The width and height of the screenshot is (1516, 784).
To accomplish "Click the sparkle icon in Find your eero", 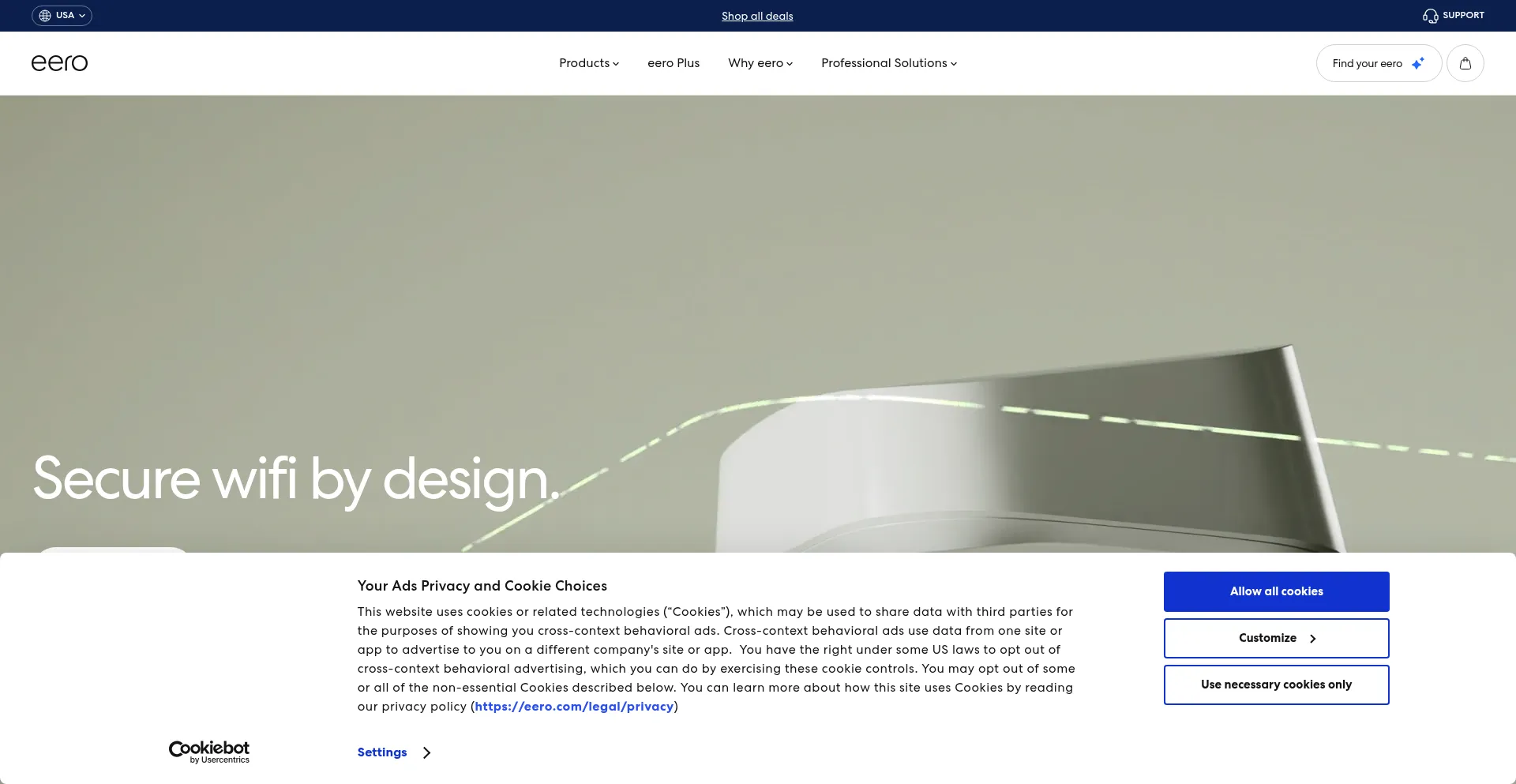I will 1418,63.
